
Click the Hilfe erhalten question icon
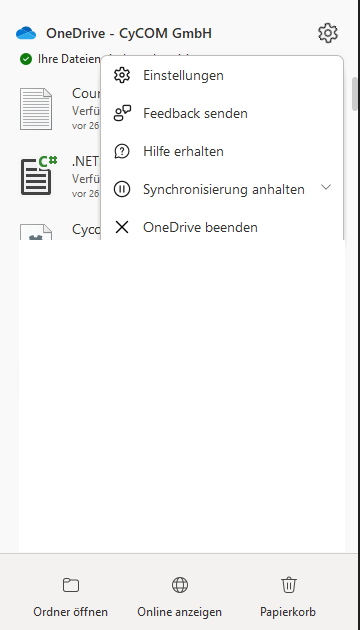pos(122,151)
